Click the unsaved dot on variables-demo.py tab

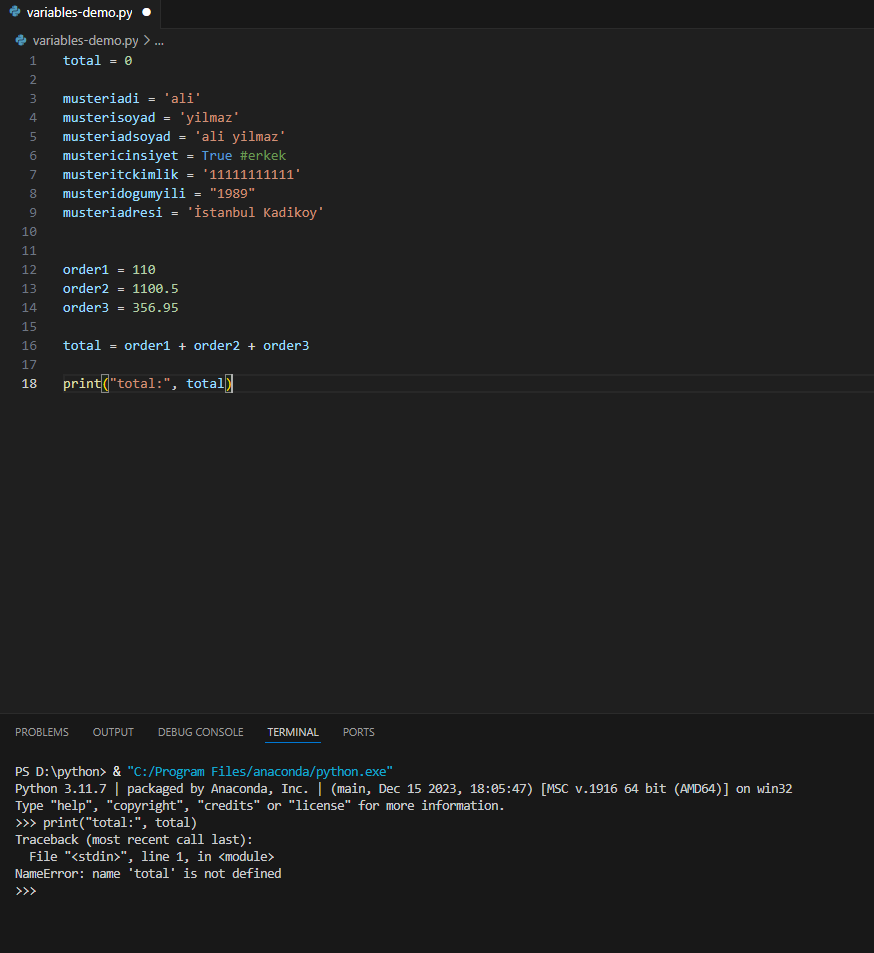coord(146,13)
